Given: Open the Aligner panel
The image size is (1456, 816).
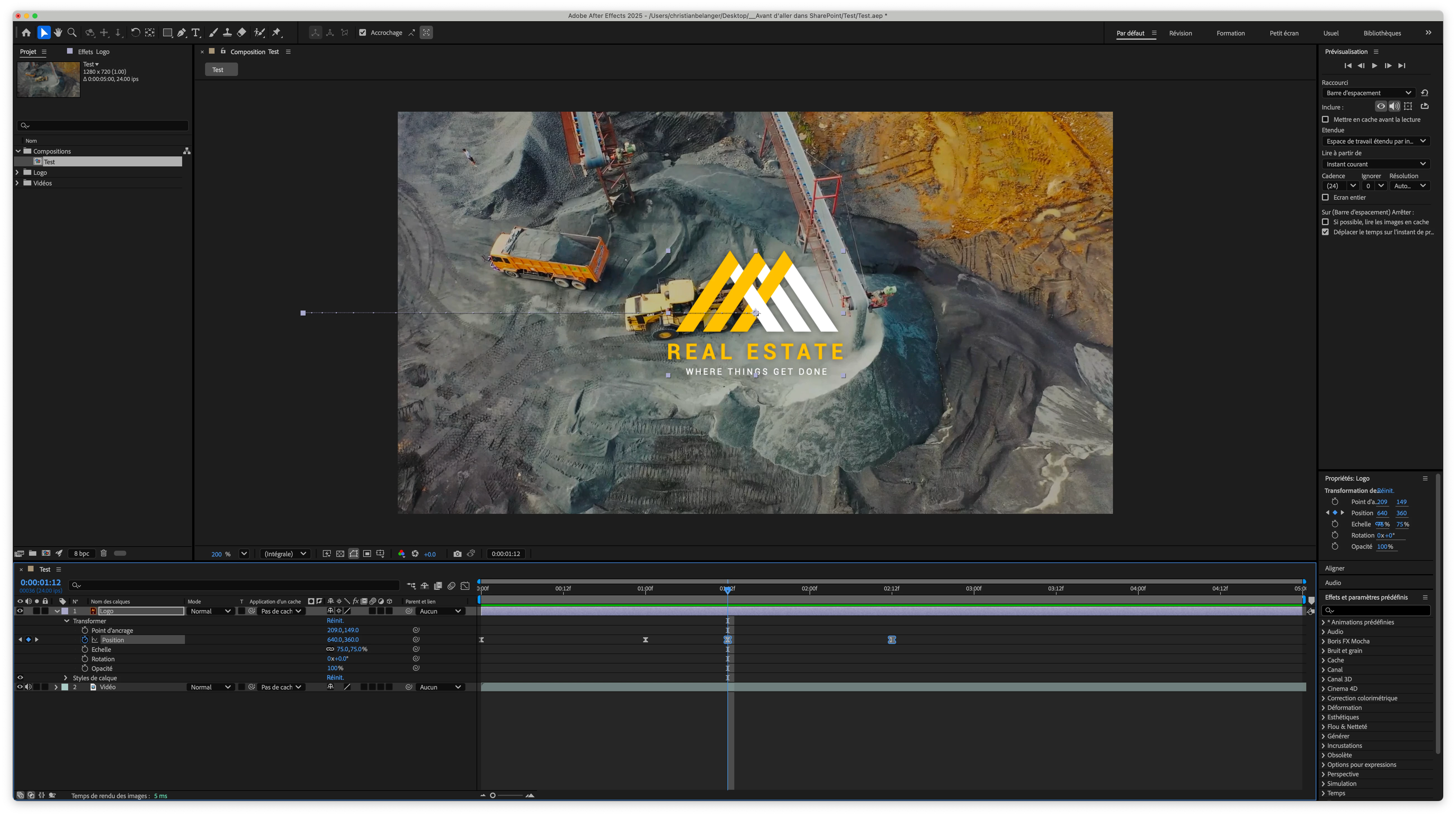Looking at the screenshot, I should pyautogui.click(x=1334, y=569).
